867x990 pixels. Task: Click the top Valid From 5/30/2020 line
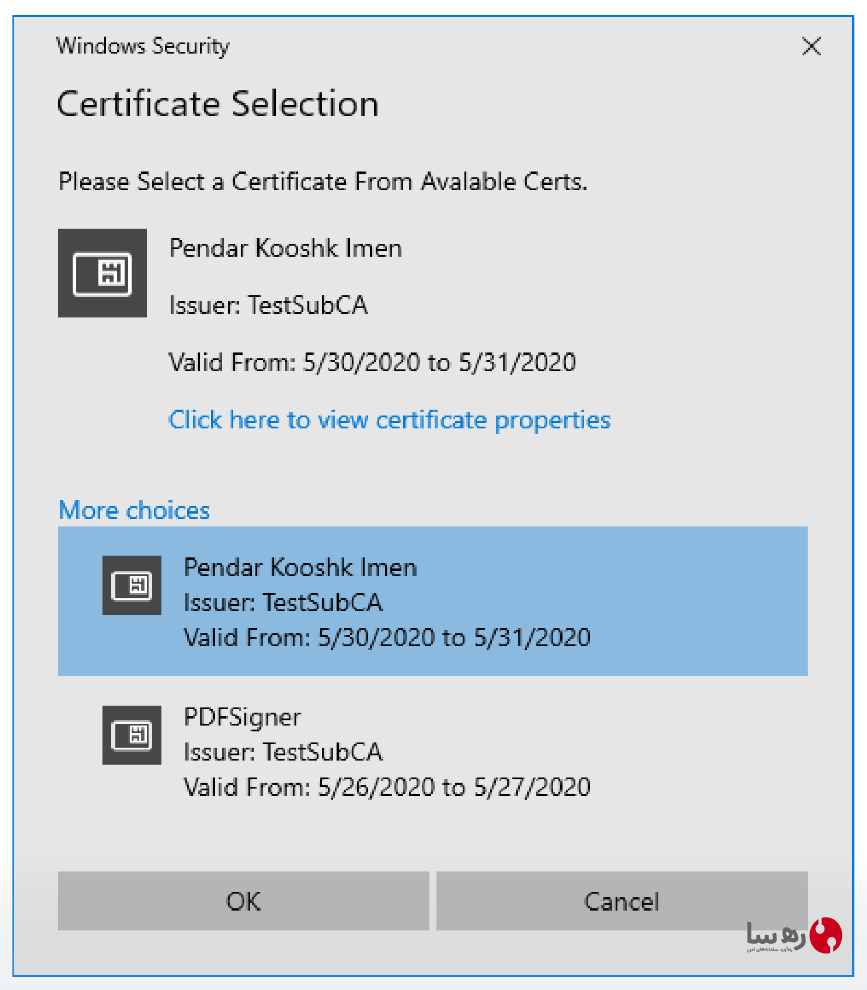point(373,362)
